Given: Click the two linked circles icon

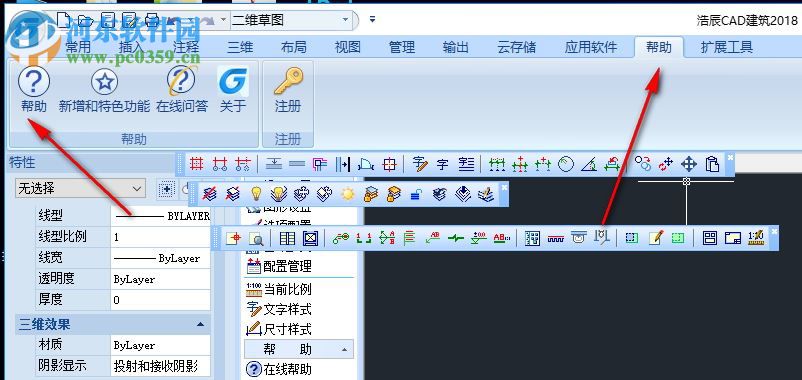Looking at the screenshot, I should click(x=643, y=165).
